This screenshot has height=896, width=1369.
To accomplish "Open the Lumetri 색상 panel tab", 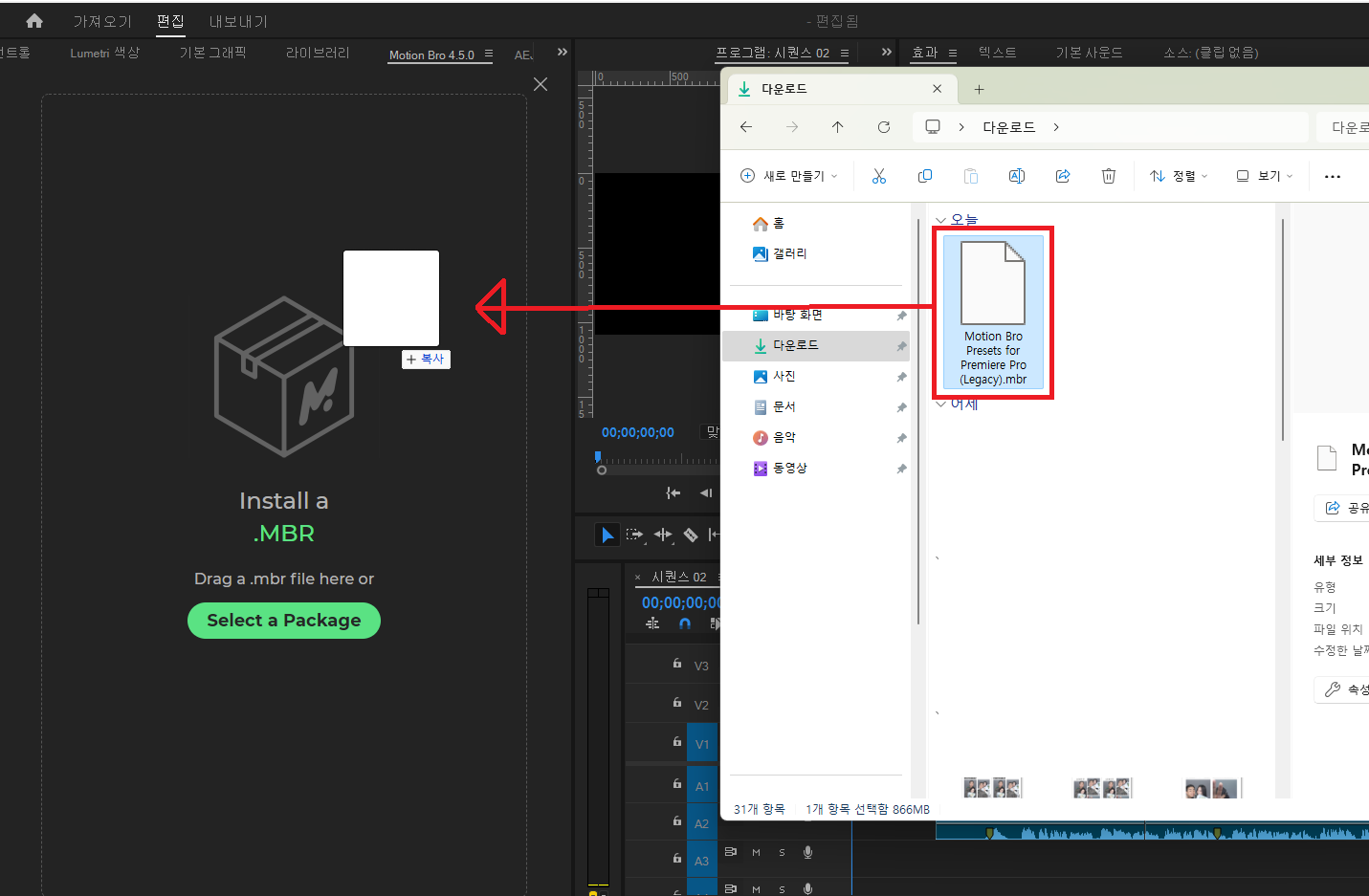I will [105, 53].
